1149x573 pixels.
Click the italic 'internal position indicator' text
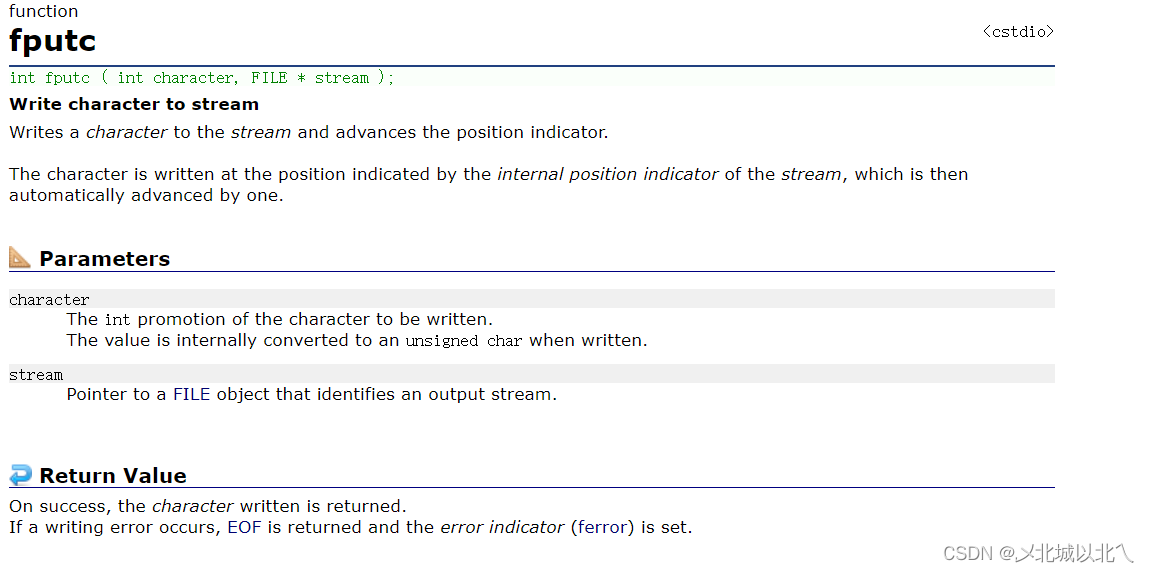pyautogui.click(x=608, y=174)
